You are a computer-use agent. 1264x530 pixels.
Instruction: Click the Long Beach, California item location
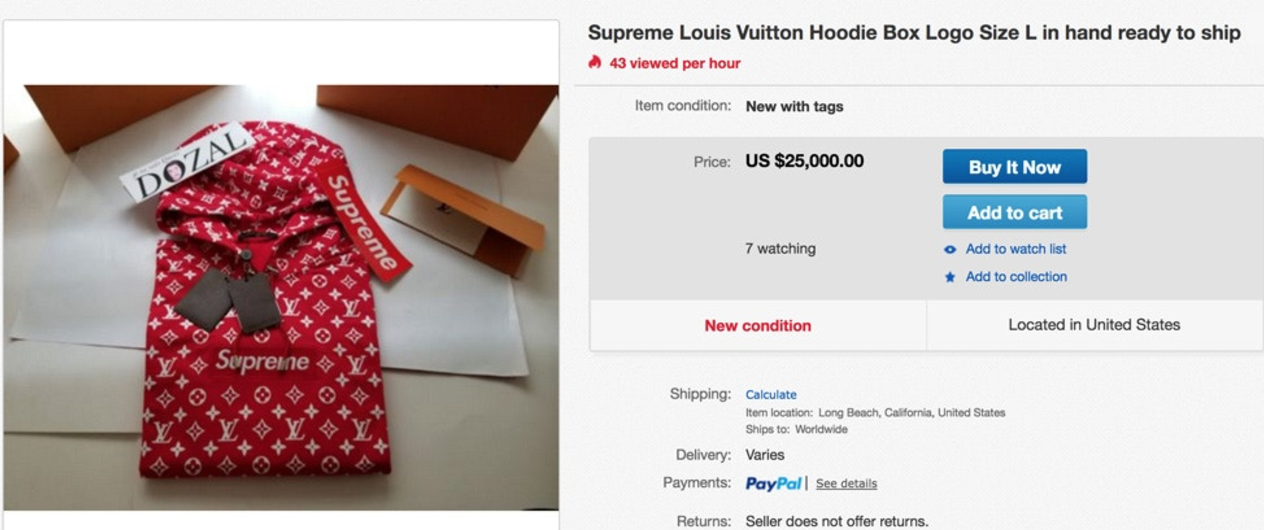point(911,413)
